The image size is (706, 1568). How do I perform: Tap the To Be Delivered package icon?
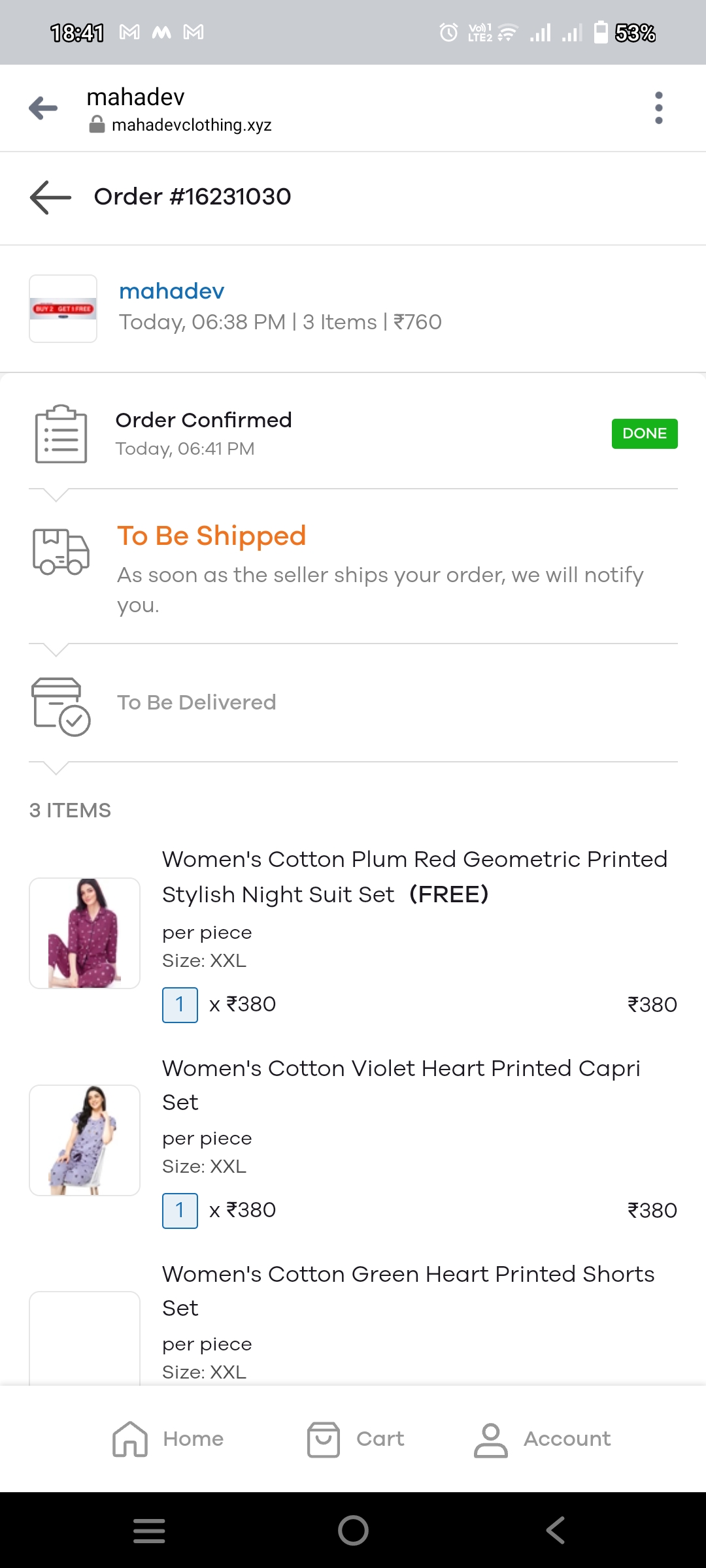click(61, 706)
